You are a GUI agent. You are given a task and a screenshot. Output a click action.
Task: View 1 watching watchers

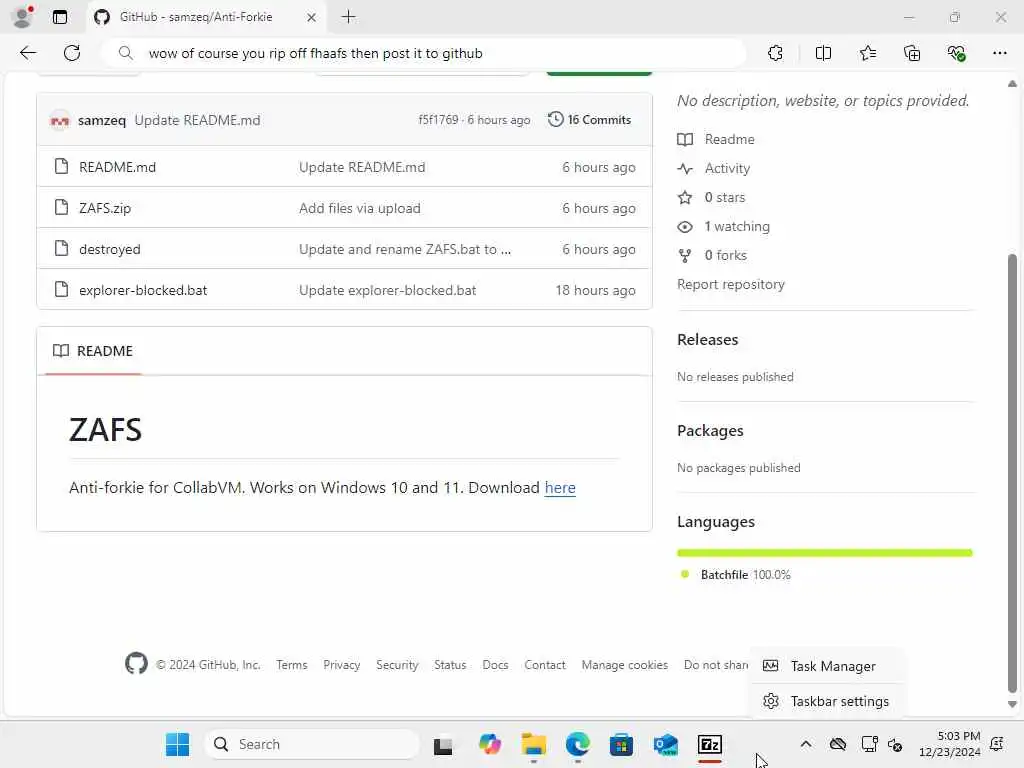pyautogui.click(x=724, y=227)
